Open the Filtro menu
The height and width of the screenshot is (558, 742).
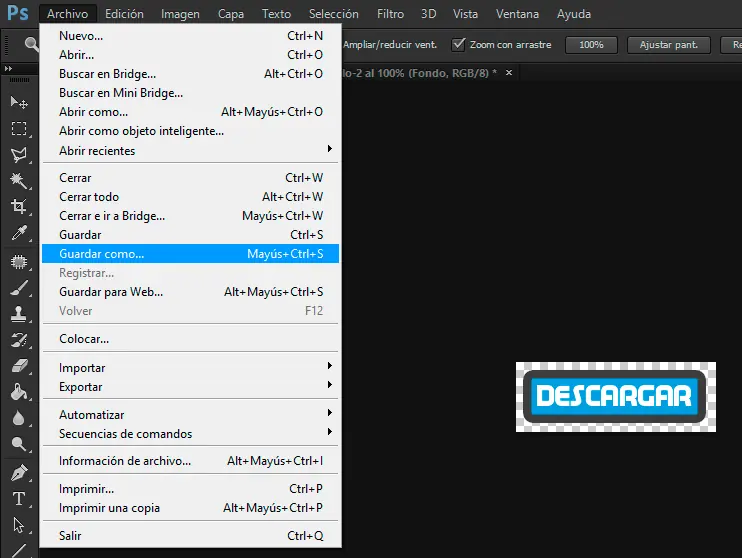[390, 14]
